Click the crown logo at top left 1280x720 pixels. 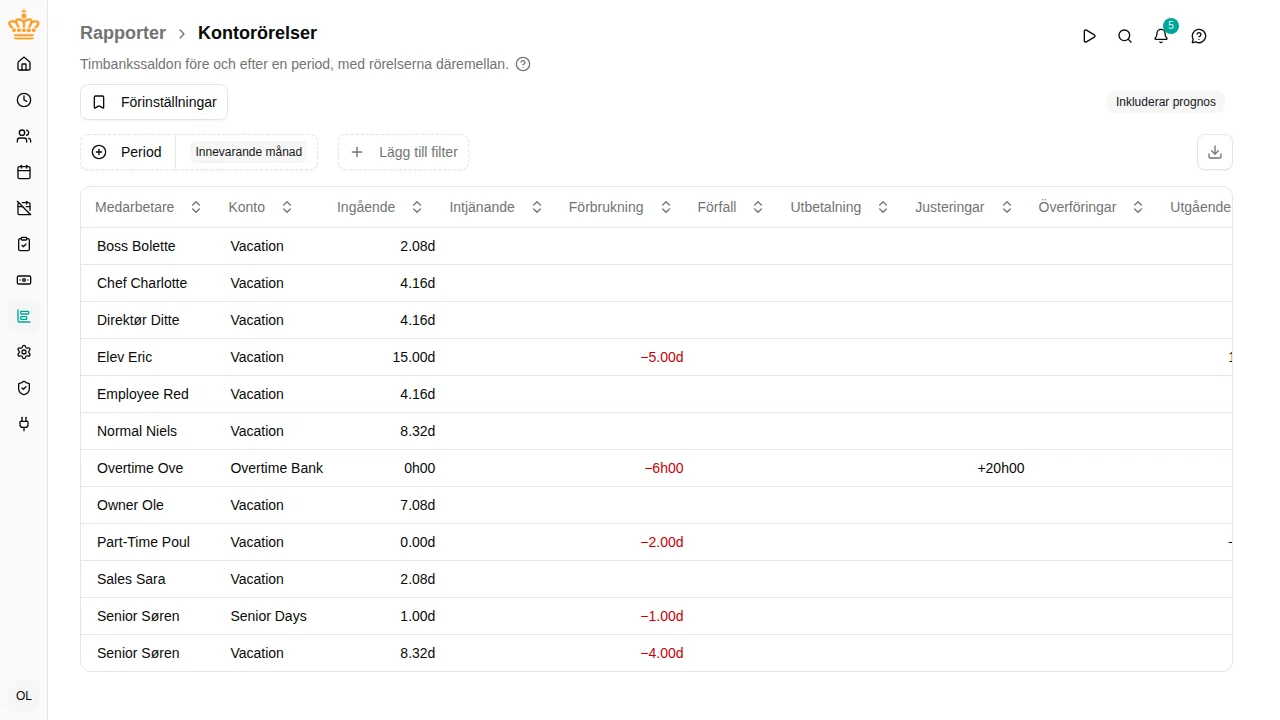[x=24, y=26]
